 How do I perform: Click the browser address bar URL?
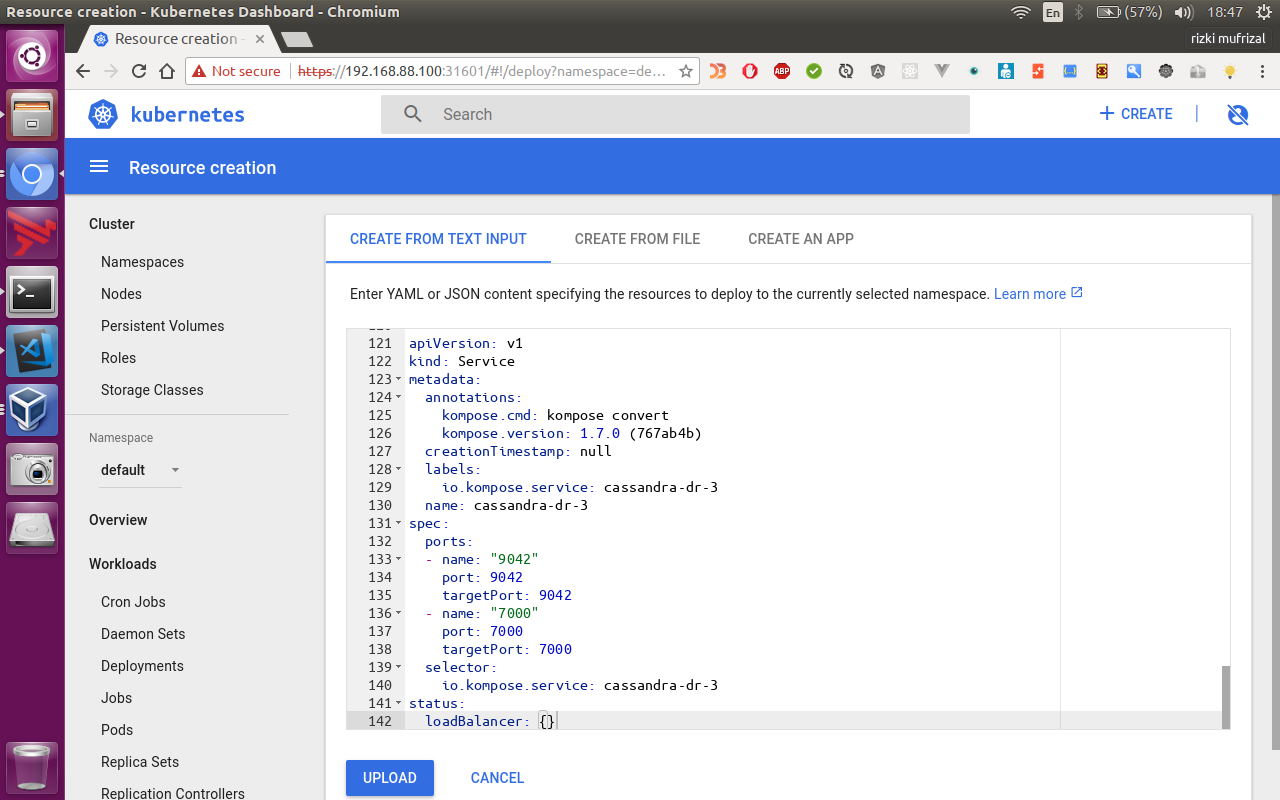click(x=482, y=71)
